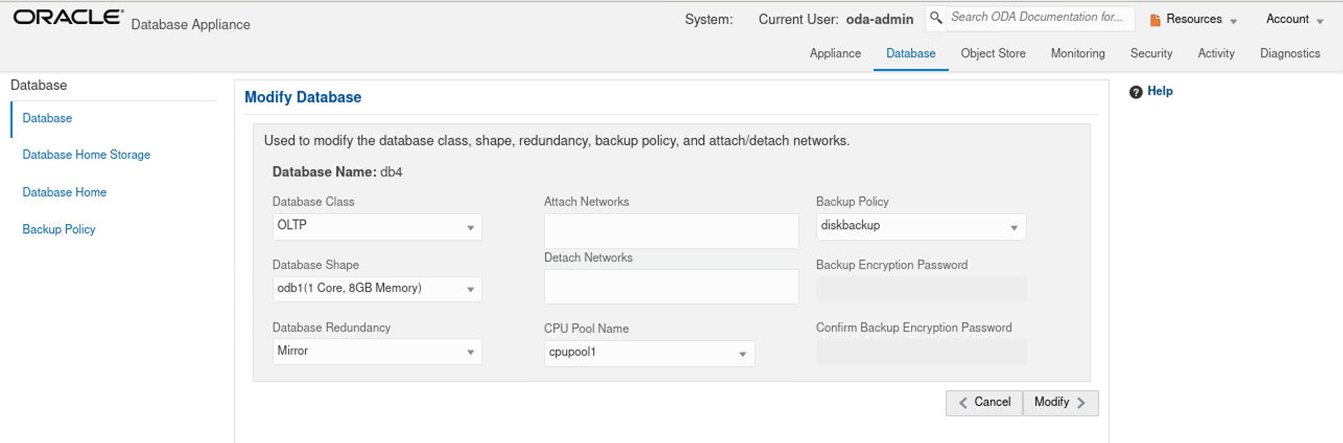The image size is (1343, 443).
Task: Open the Account menu
Action: click(x=1293, y=19)
